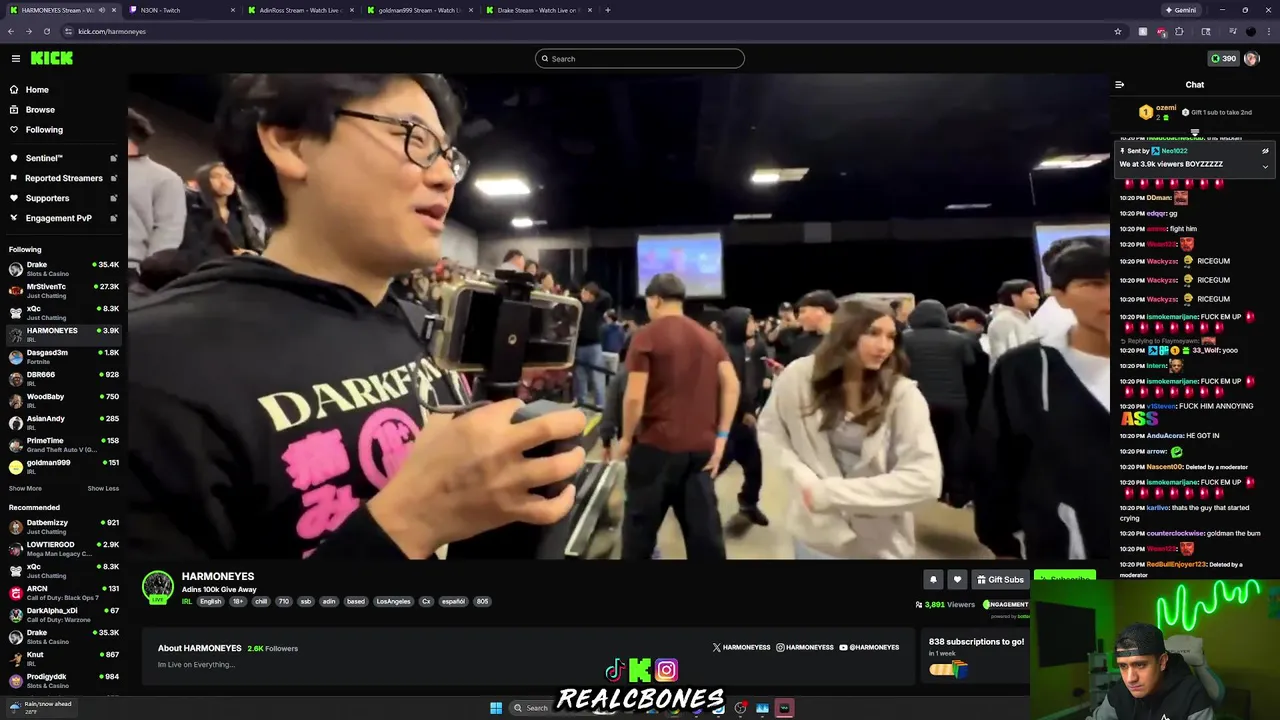Open user profile avatar menu
Viewport: 1280px width, 720px height.
(x=1252, y=58)
